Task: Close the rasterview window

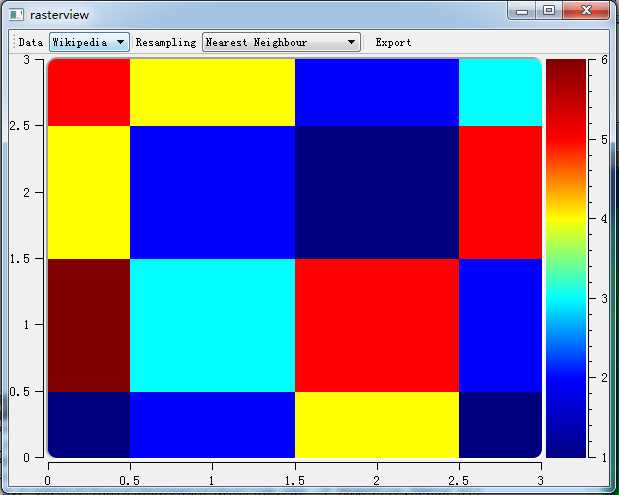Action: click(586, 10)
